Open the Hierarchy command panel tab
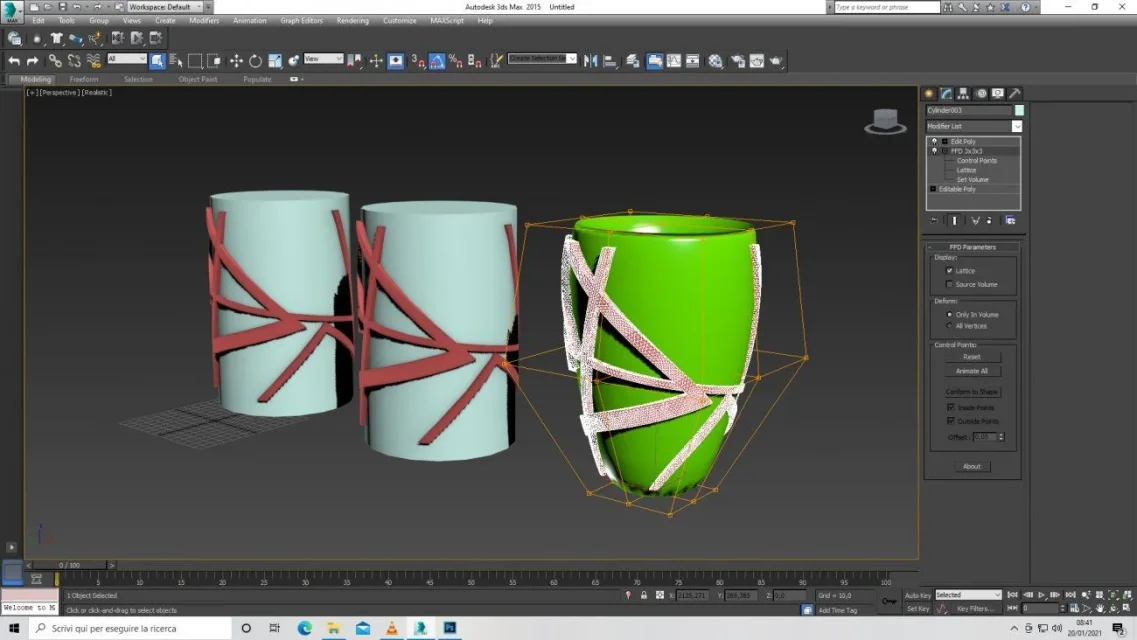The height and width of the screenshot is (640, 1137). (963, 94)
